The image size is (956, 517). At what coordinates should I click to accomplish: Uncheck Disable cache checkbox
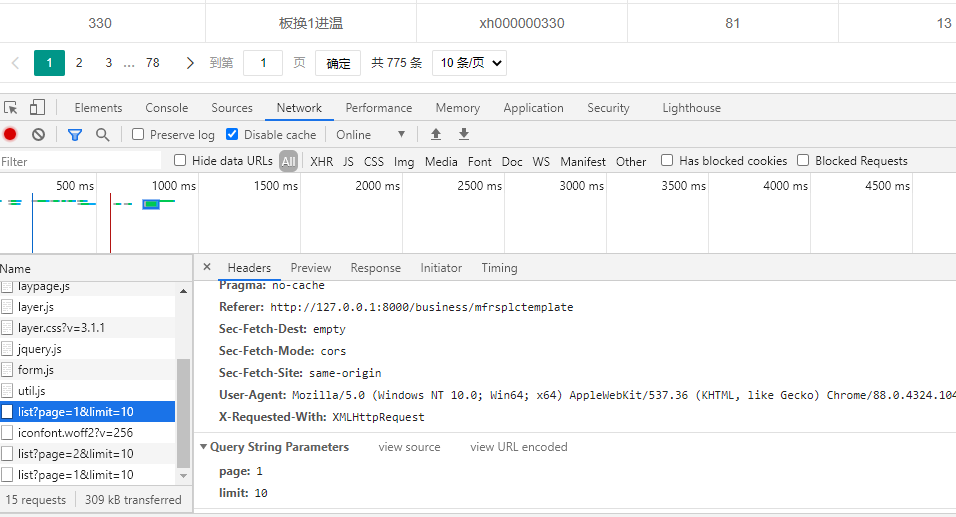232,134
